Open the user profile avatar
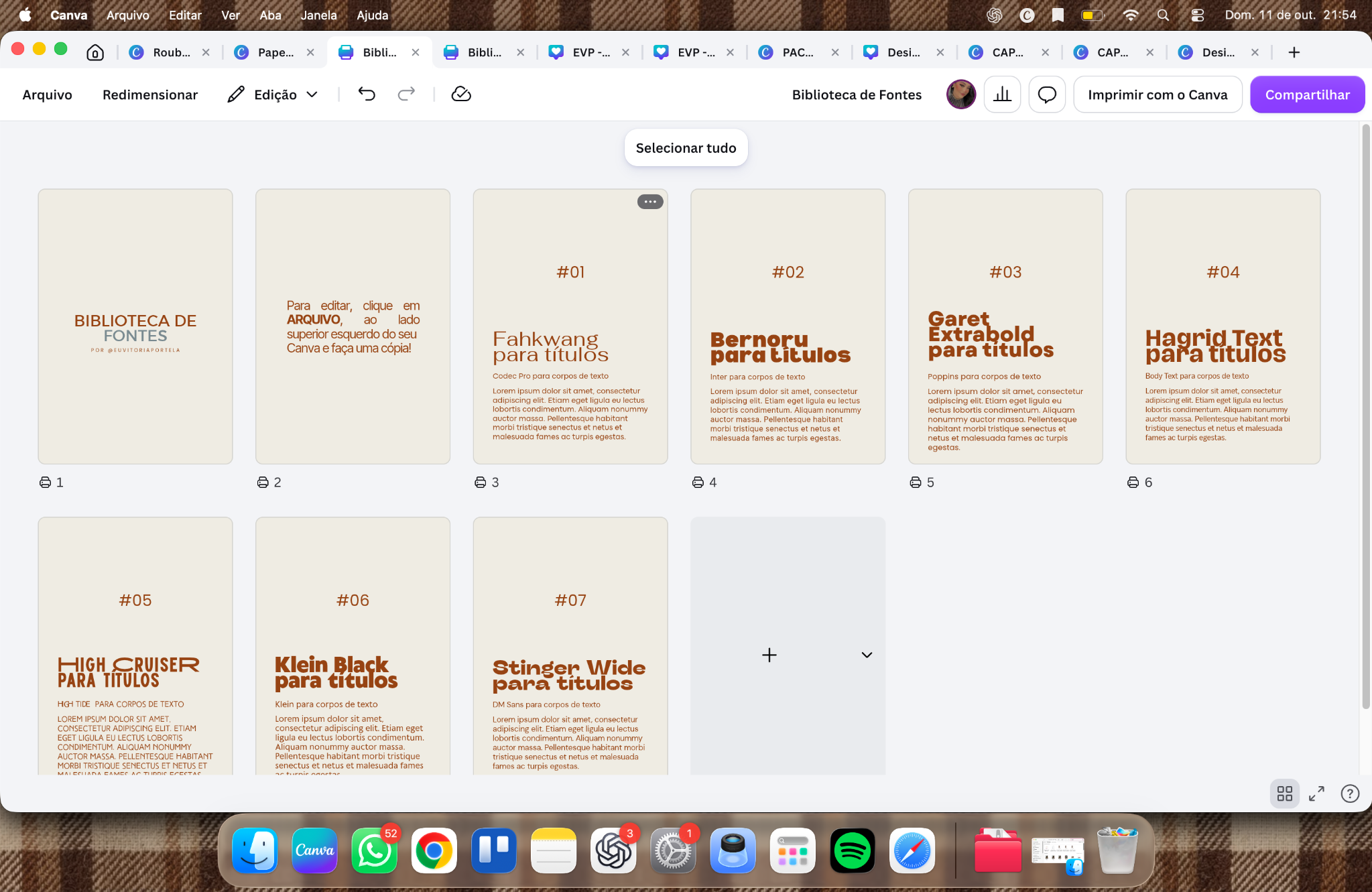The width and height of the screenshot is (1372, 892). coord(960,94)
